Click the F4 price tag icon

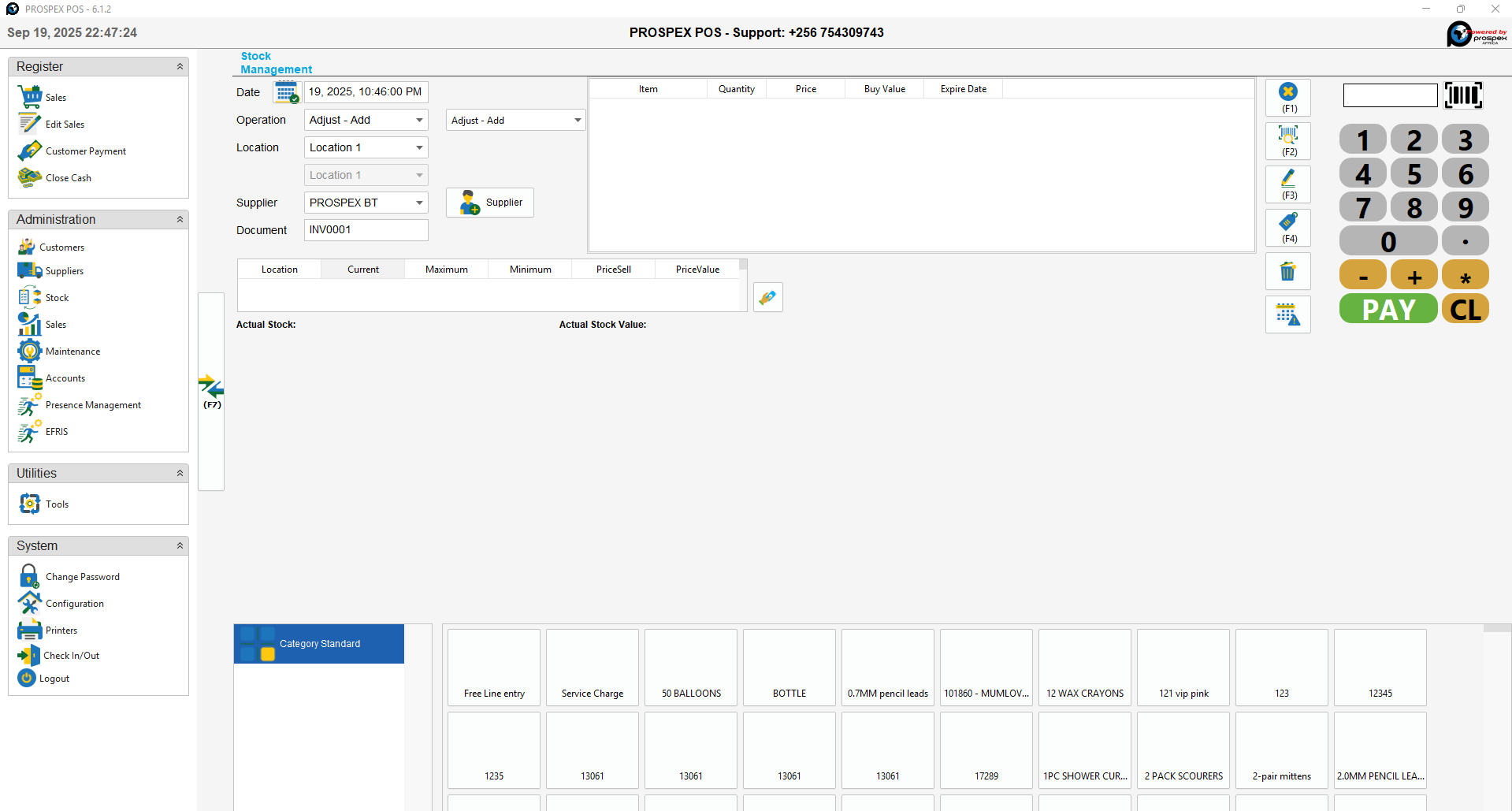pyautogui.click(x=1287, y=228)
